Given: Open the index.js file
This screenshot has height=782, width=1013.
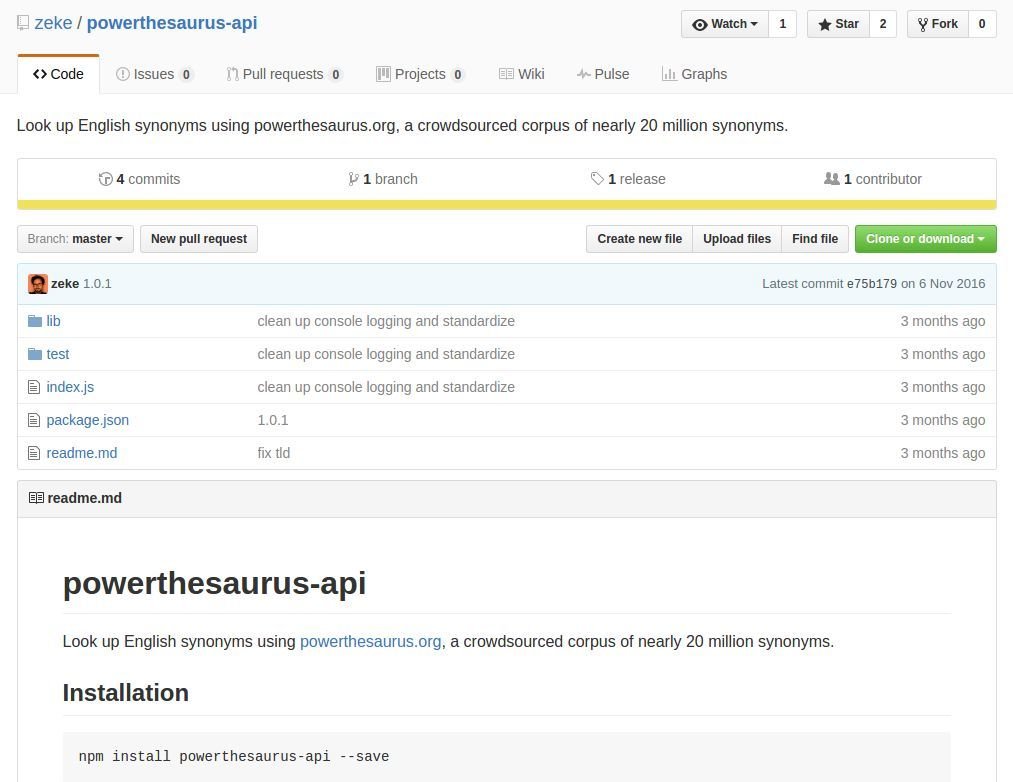Looking at the screenshot, I should point(70,387).
